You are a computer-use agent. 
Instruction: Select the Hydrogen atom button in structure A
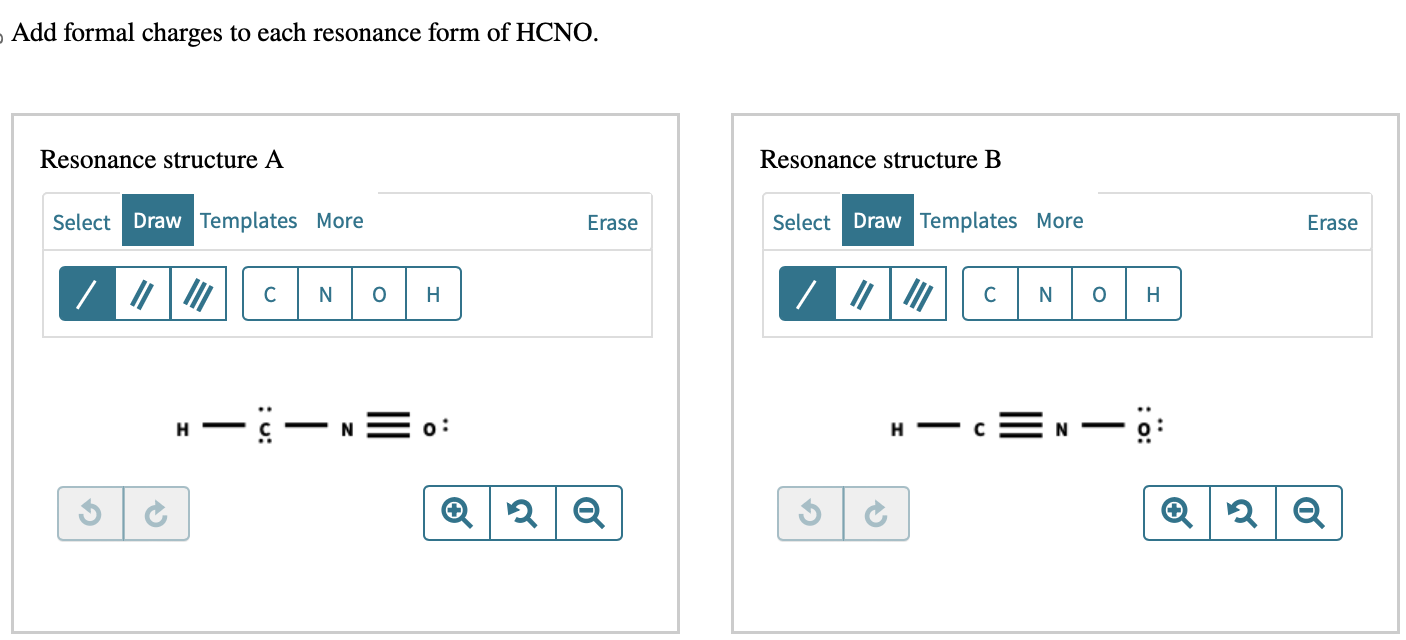434,293
